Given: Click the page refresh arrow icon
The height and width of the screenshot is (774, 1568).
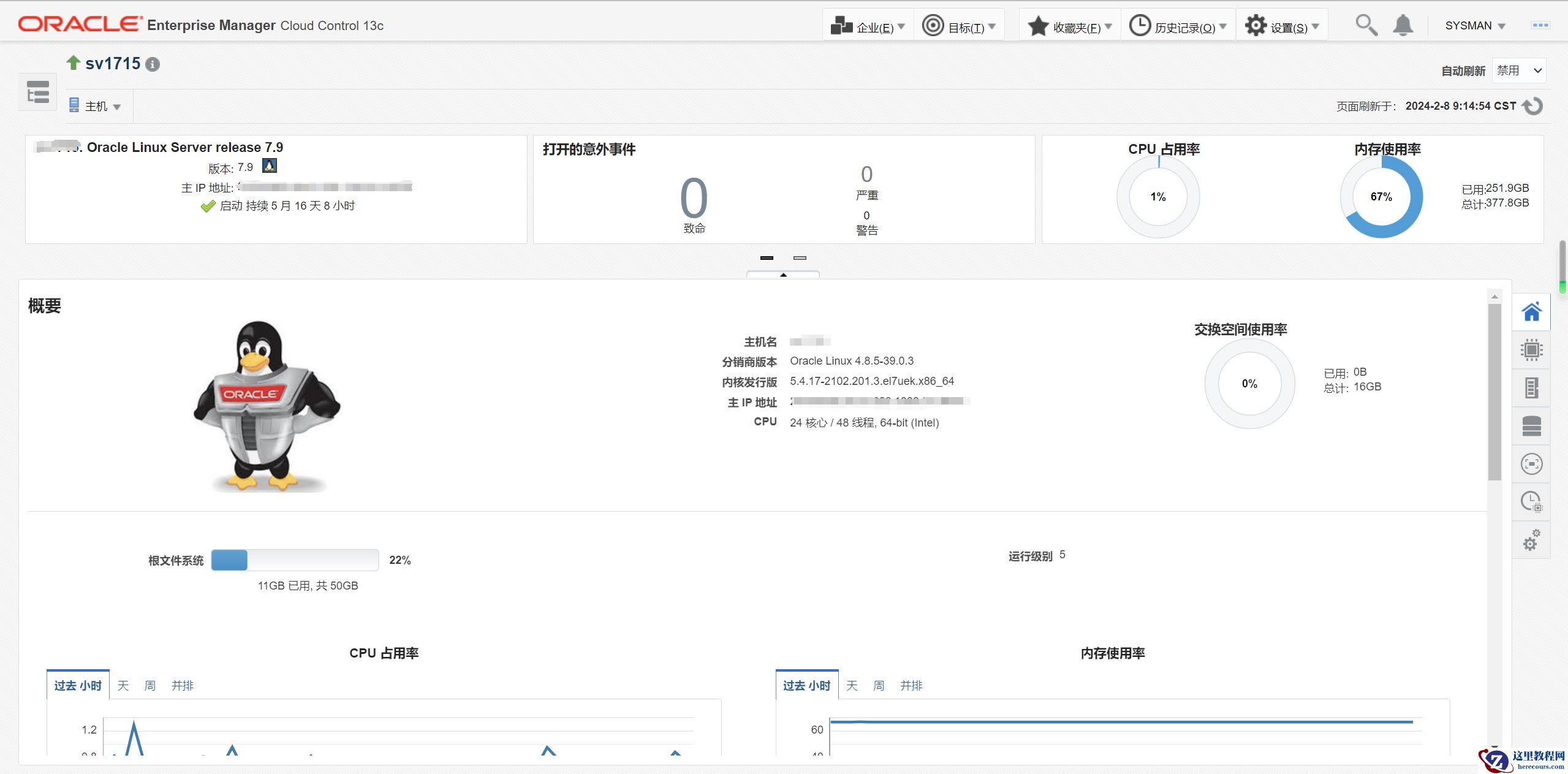Looking at the screenshot, I should 1533,106.
